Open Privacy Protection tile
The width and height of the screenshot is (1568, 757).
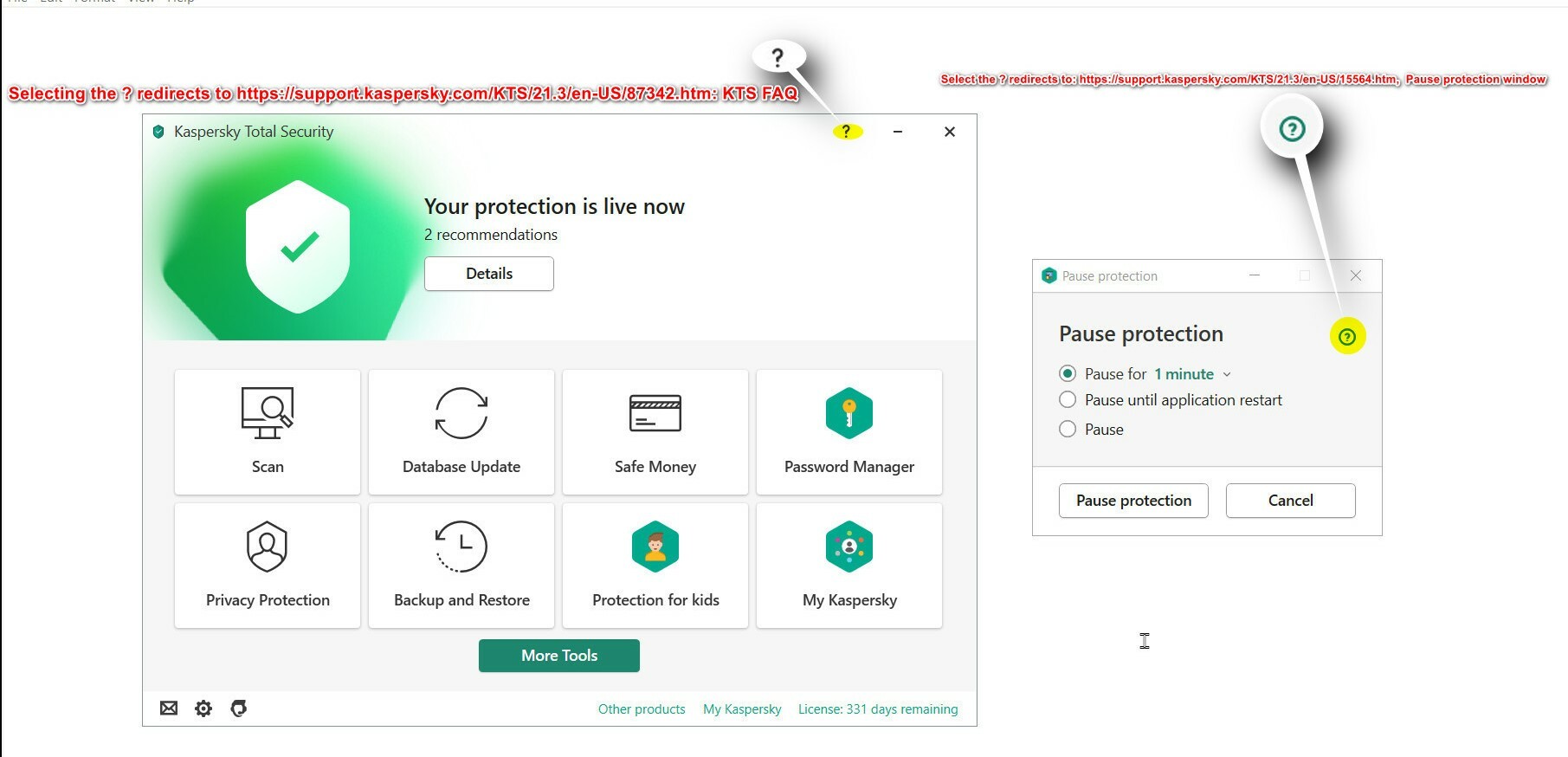[268, 566]
